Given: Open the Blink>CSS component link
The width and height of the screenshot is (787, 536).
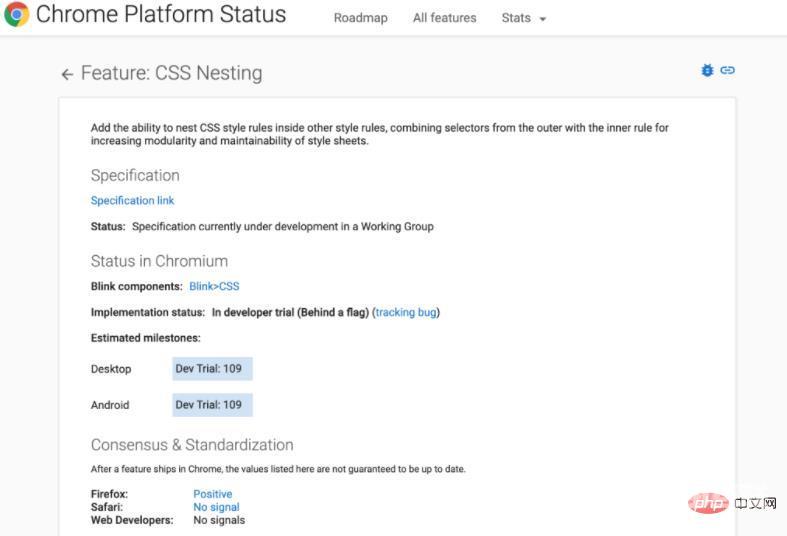Looking at the screenshot, I should (214, 286).
